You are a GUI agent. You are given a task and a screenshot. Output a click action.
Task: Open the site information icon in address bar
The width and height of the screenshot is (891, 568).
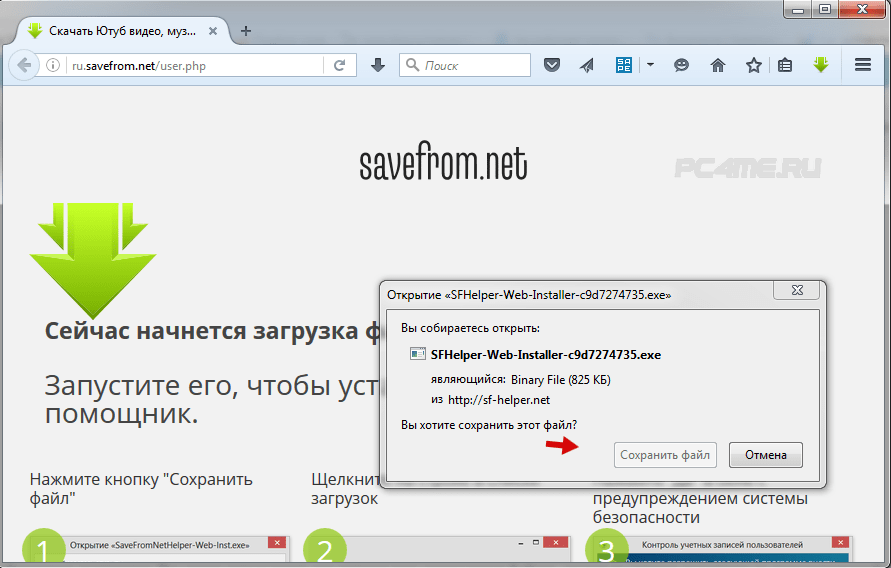point(54,65)
